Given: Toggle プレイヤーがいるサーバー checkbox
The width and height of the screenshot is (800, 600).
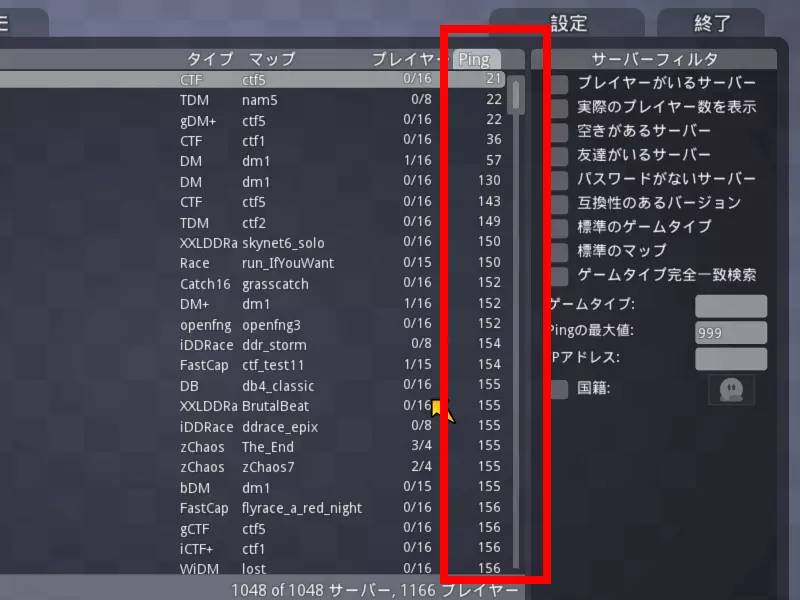Looking at the screenshot, I should [x=560, y=84].
